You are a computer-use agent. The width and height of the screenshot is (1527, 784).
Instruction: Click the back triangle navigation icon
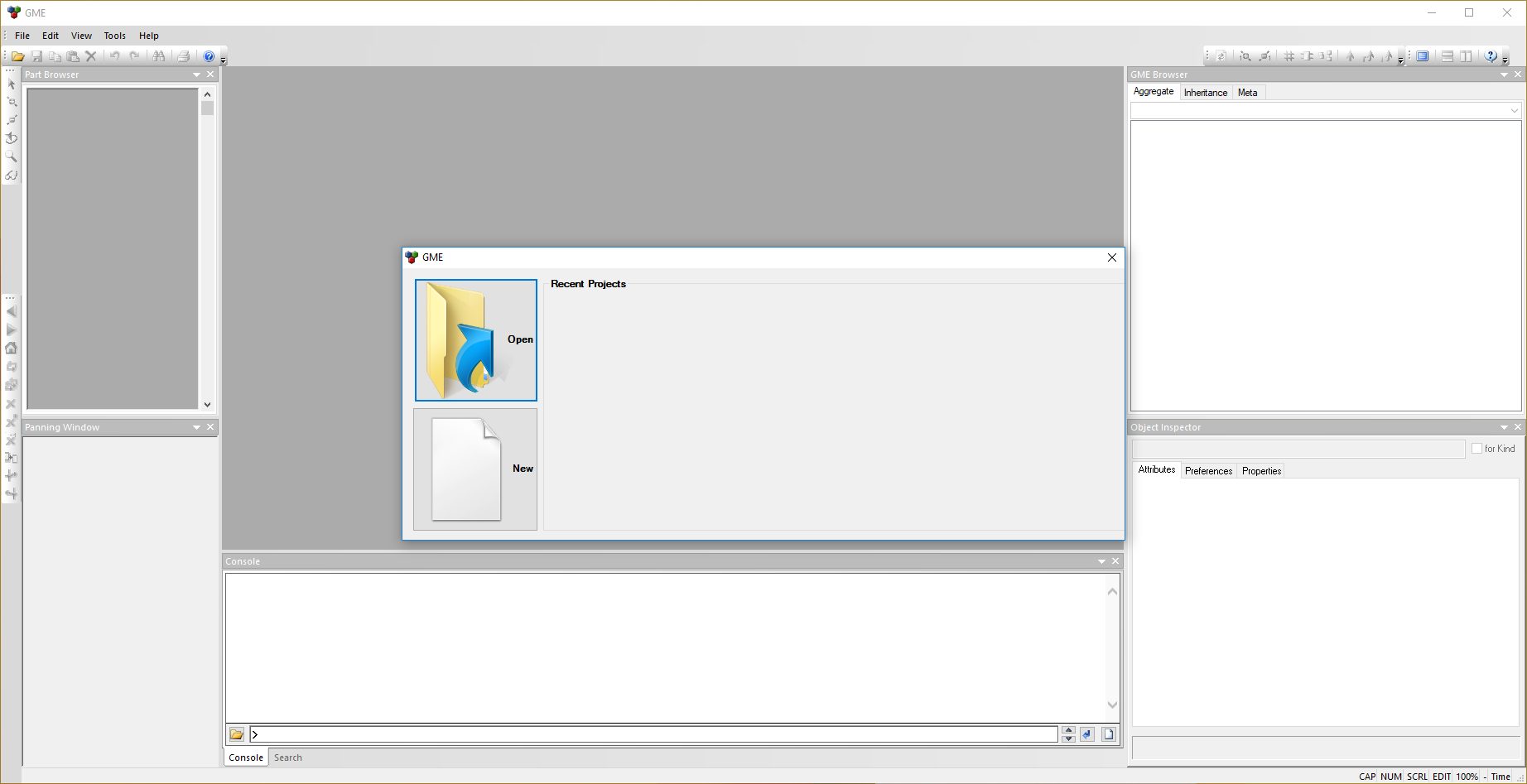[x=12, y=311]
